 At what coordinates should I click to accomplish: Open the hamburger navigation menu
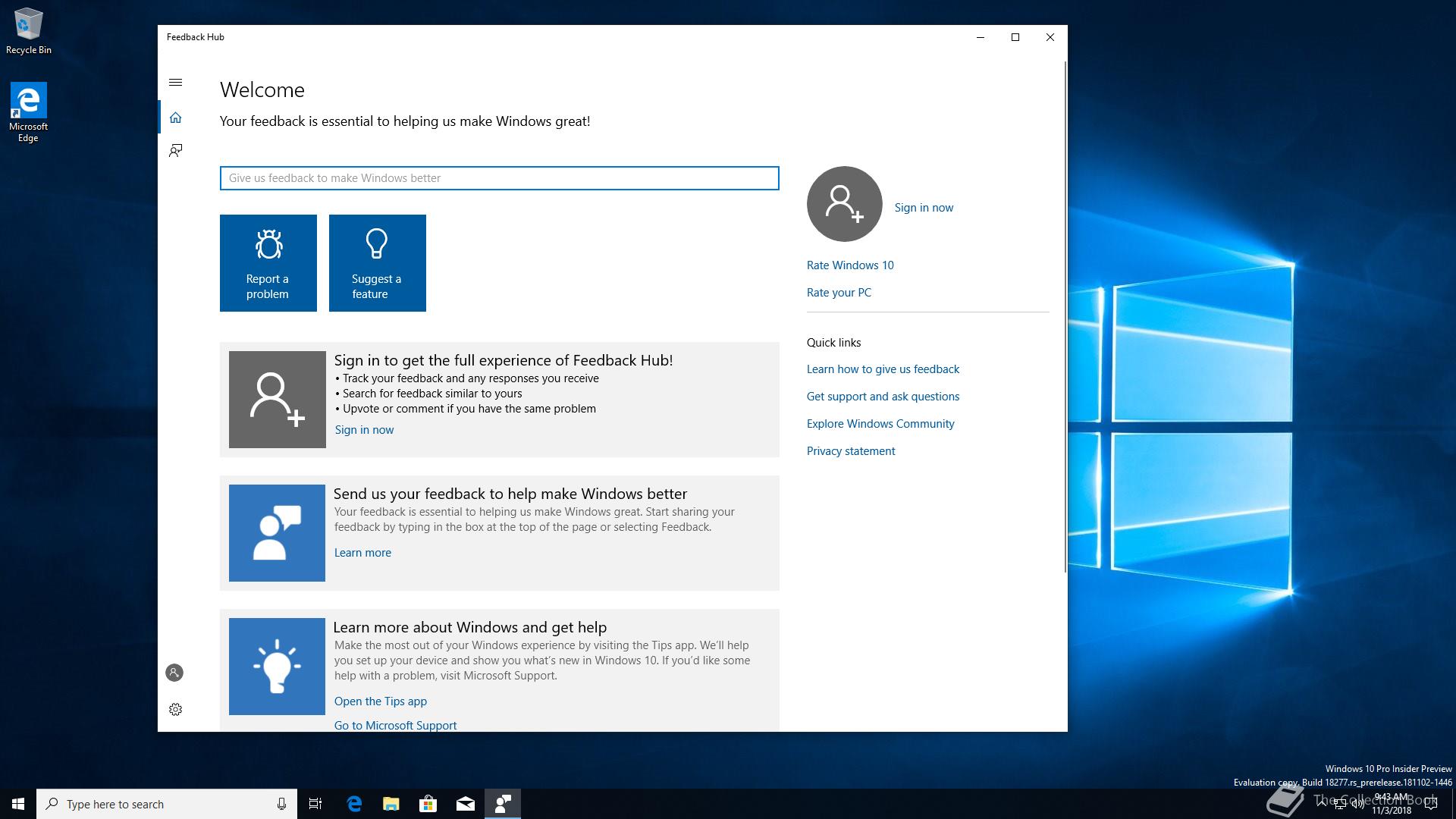(x=175, y=83)
